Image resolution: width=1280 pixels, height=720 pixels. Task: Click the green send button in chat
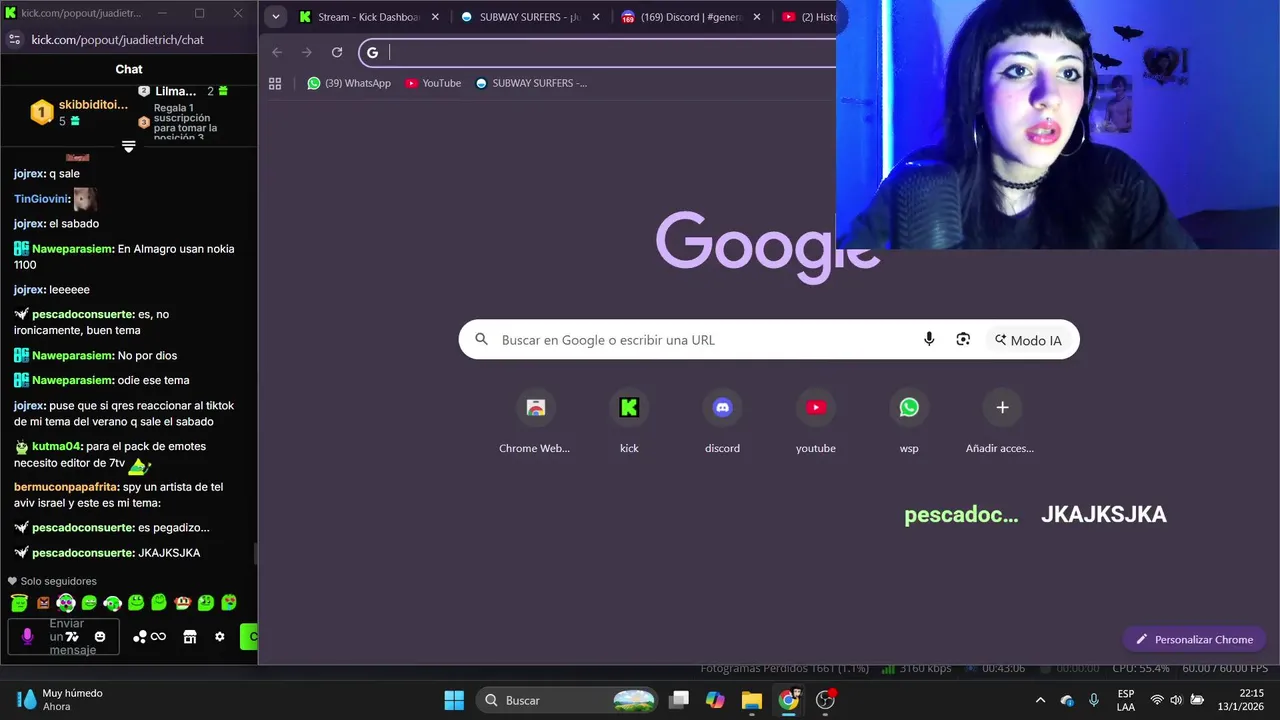coord(250,637)
